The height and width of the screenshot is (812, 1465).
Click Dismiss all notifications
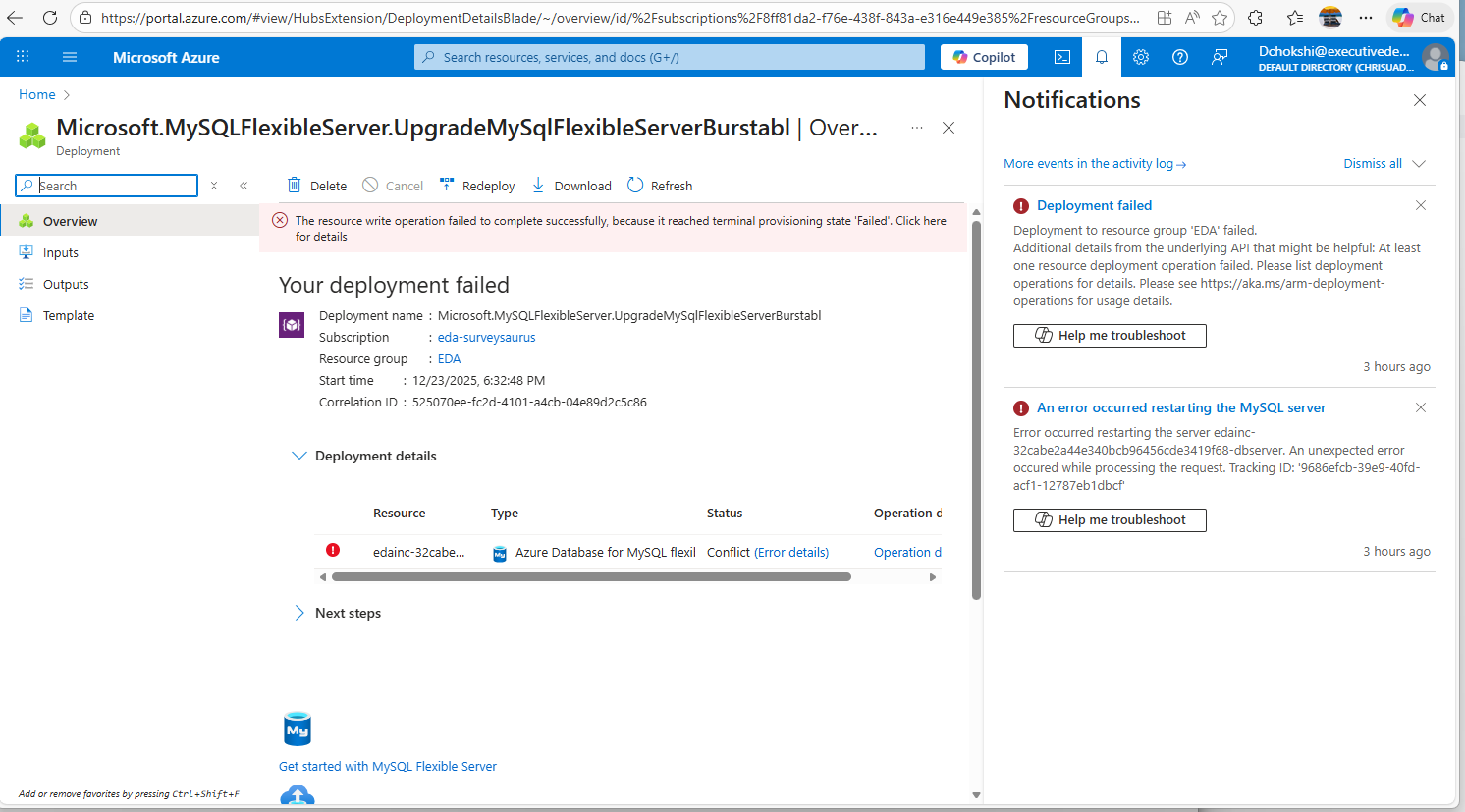[1373, 164]
